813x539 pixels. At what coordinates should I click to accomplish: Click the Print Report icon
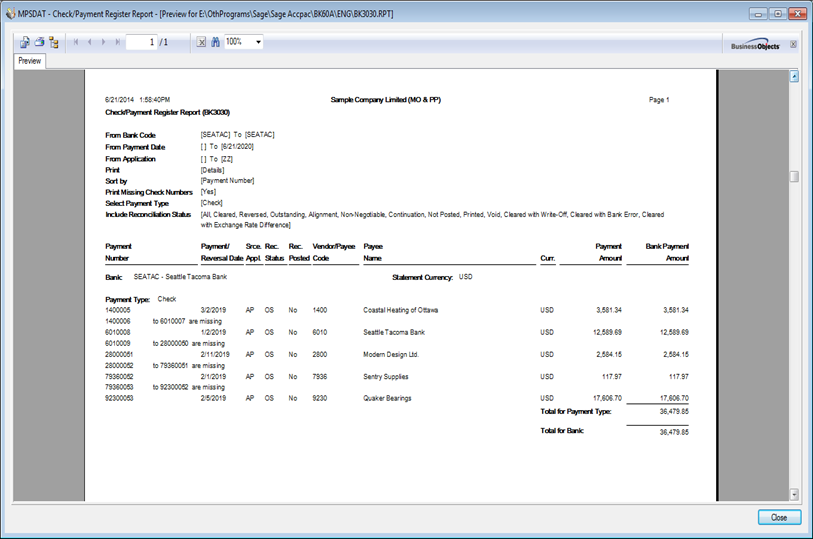[x=39, y=42]
